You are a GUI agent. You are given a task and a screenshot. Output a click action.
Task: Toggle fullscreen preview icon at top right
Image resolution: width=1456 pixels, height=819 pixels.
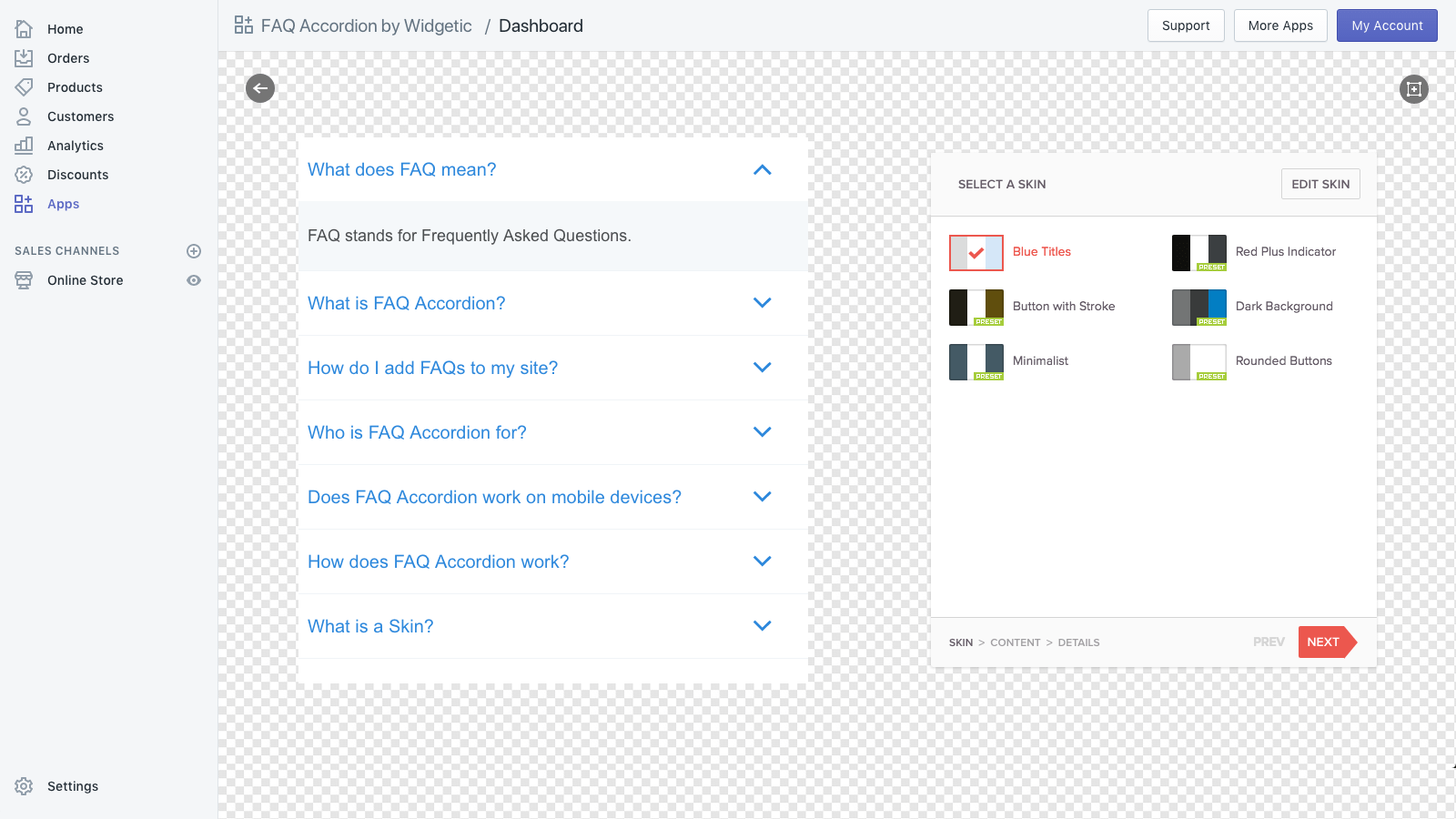click(x=1414, y=89)
